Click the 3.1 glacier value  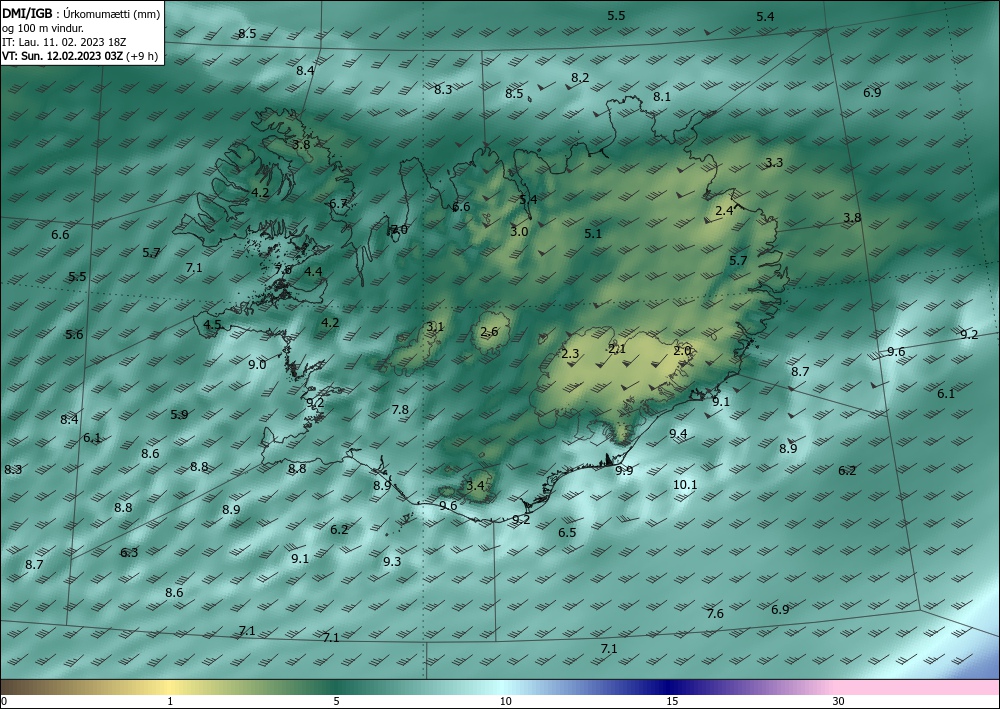pos(435,327)
